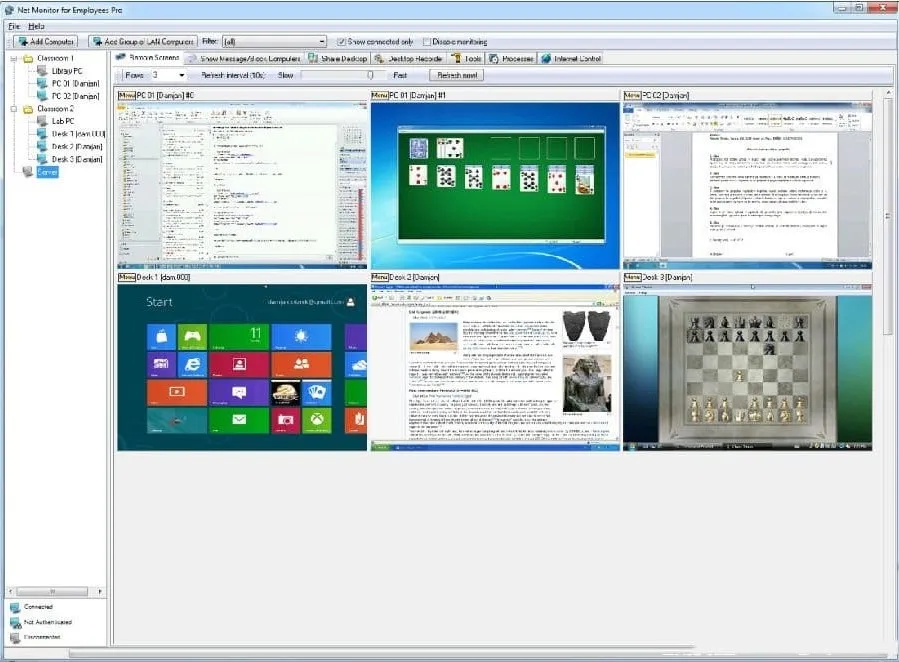Toggle Show connected only checkbox
Image resolution: width=899 pixels, height=662 pixels.
[341, 42]
